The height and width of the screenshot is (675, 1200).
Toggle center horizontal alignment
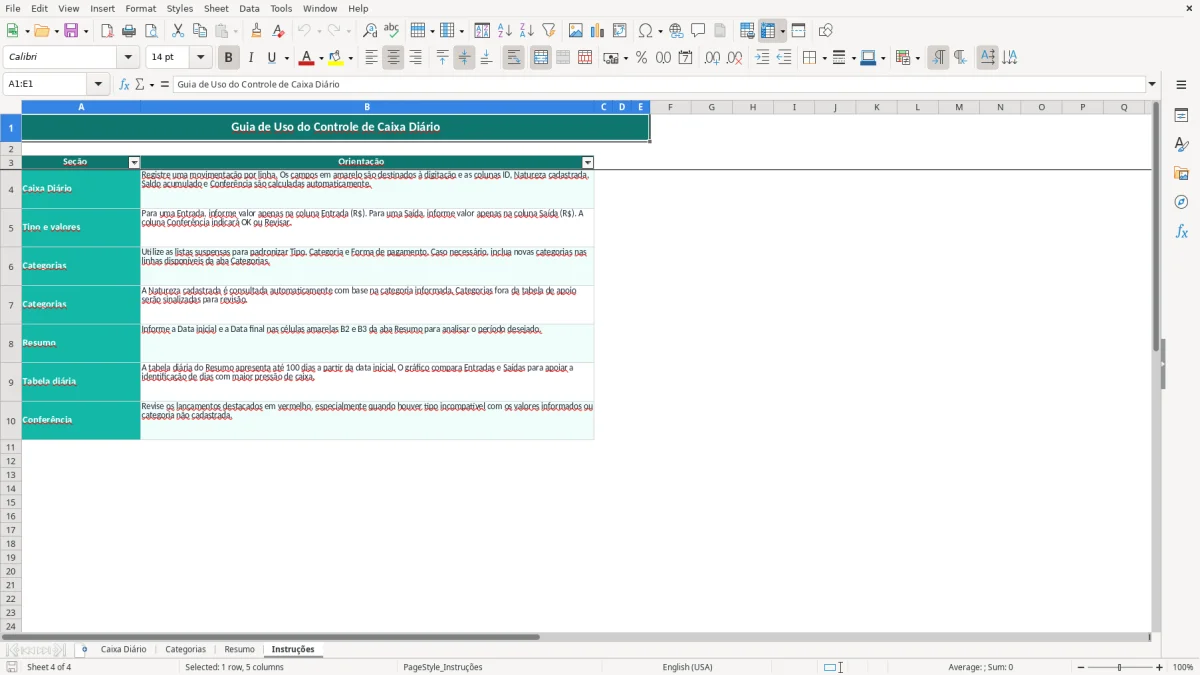coord(394,58)
